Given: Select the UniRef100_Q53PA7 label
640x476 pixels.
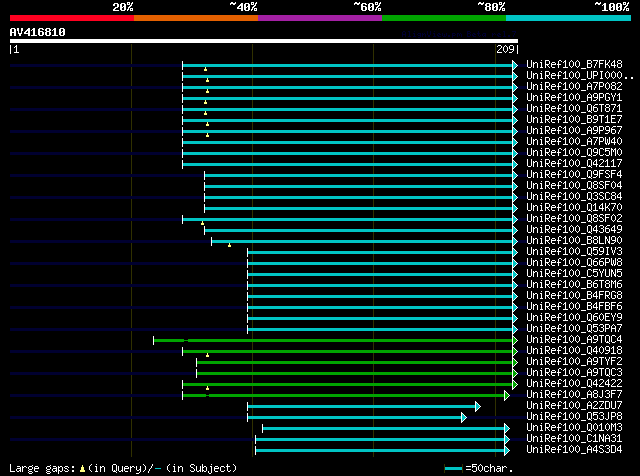Looking at the screenshot, I should [574, 329].
